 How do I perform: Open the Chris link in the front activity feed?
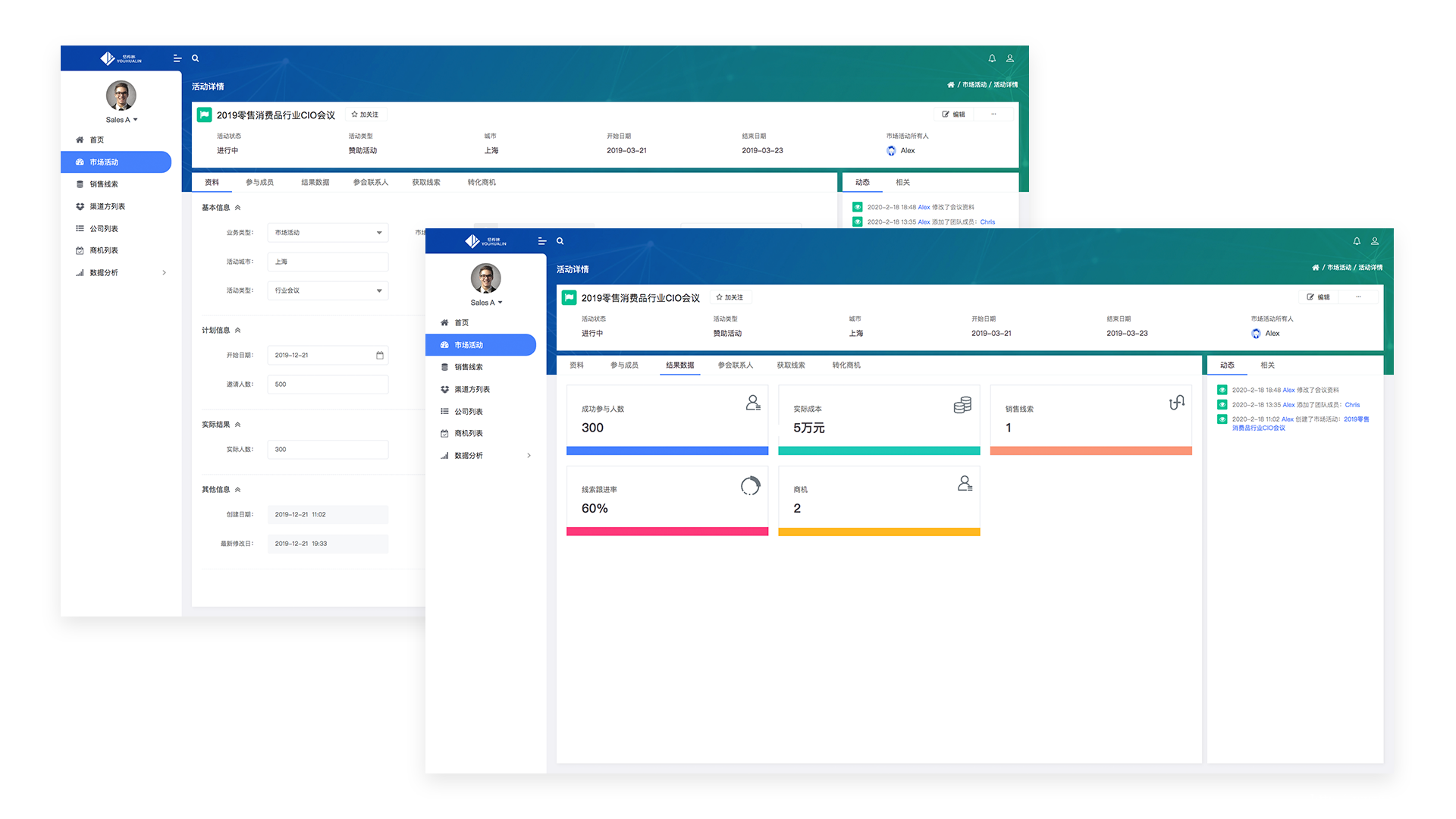(1352, 405)
